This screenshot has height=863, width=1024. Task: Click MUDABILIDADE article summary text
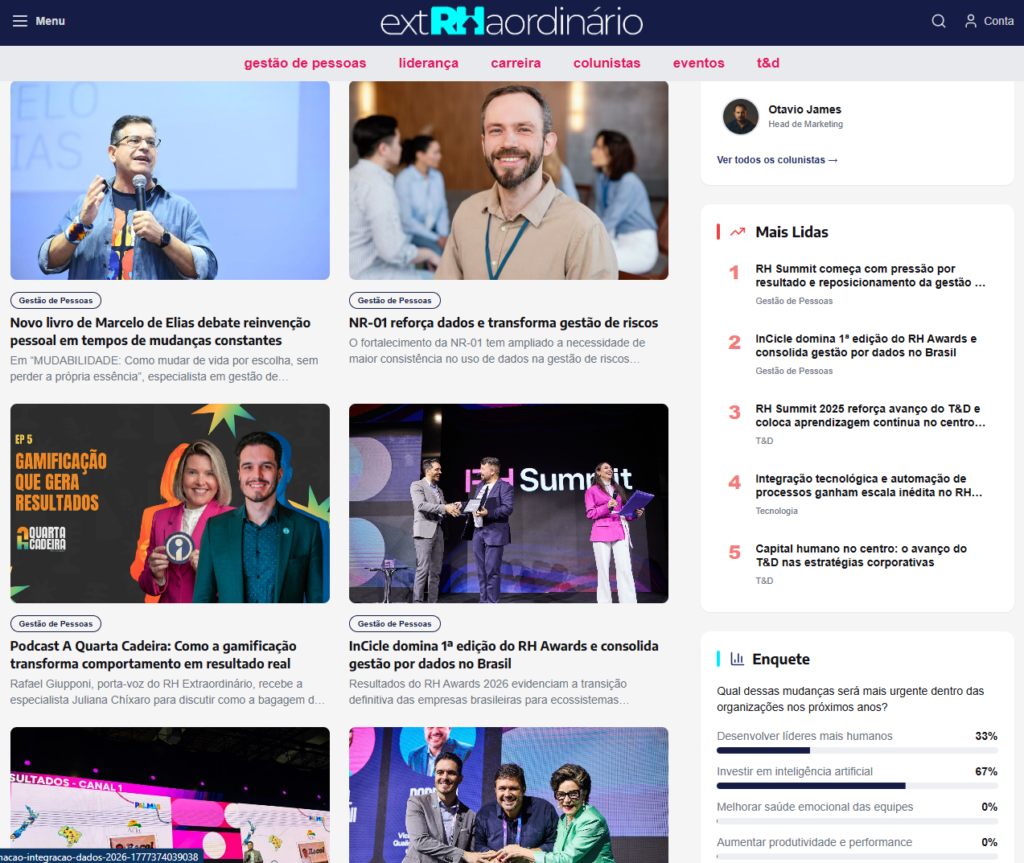pos(164,368)
